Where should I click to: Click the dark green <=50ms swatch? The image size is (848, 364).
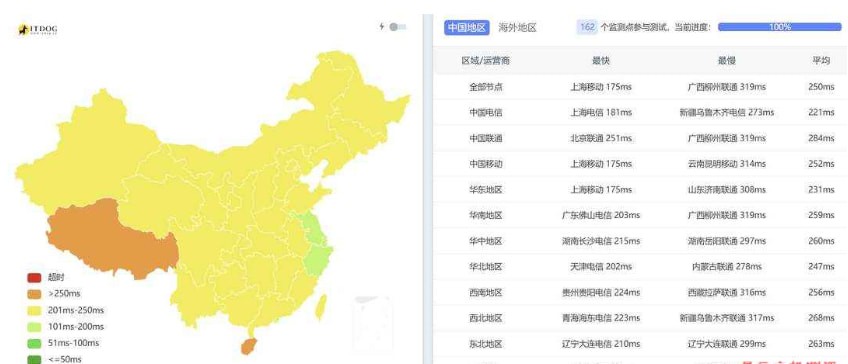[34, 359]
